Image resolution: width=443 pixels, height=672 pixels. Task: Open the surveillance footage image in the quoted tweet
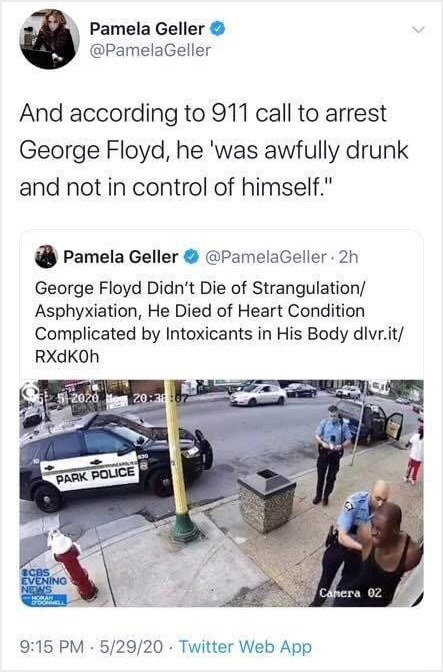tap(222, 493)
